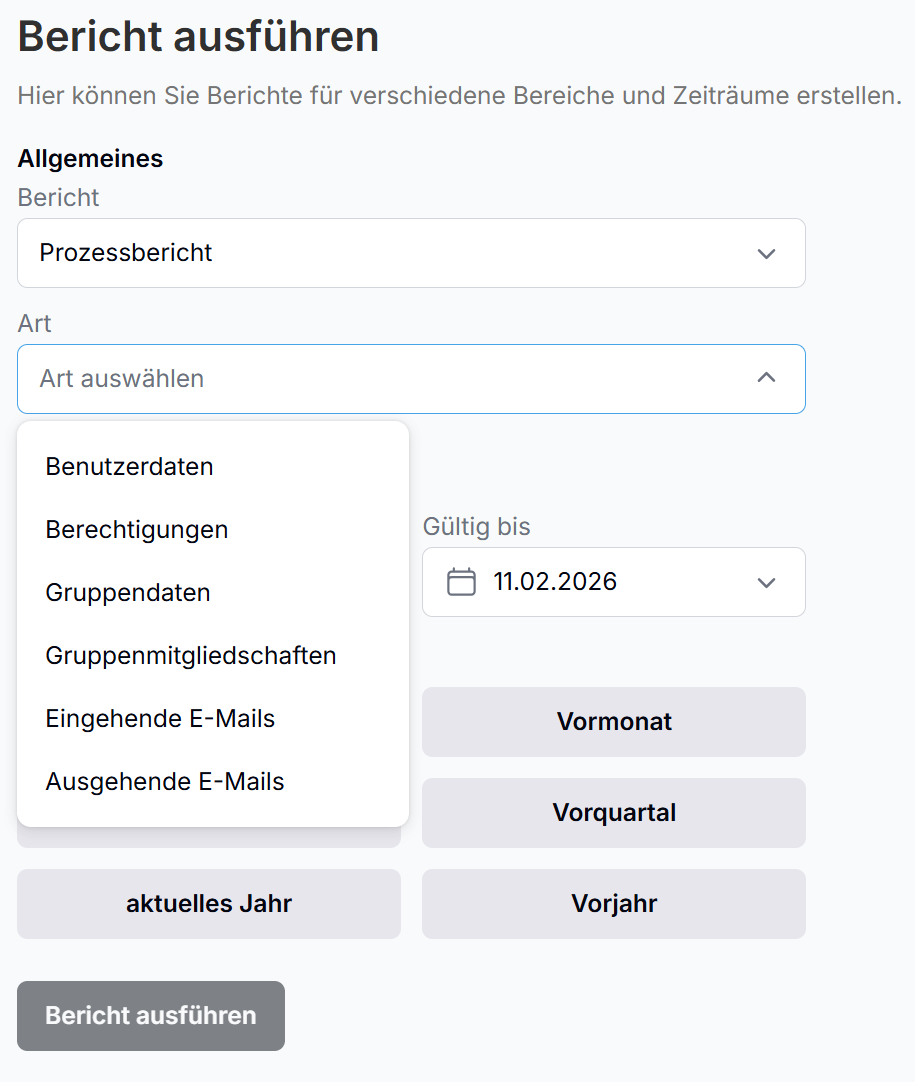Select Gruppenmitgliedschaften entry
The image size is (915, 1082).
click(x=191, y=655)
